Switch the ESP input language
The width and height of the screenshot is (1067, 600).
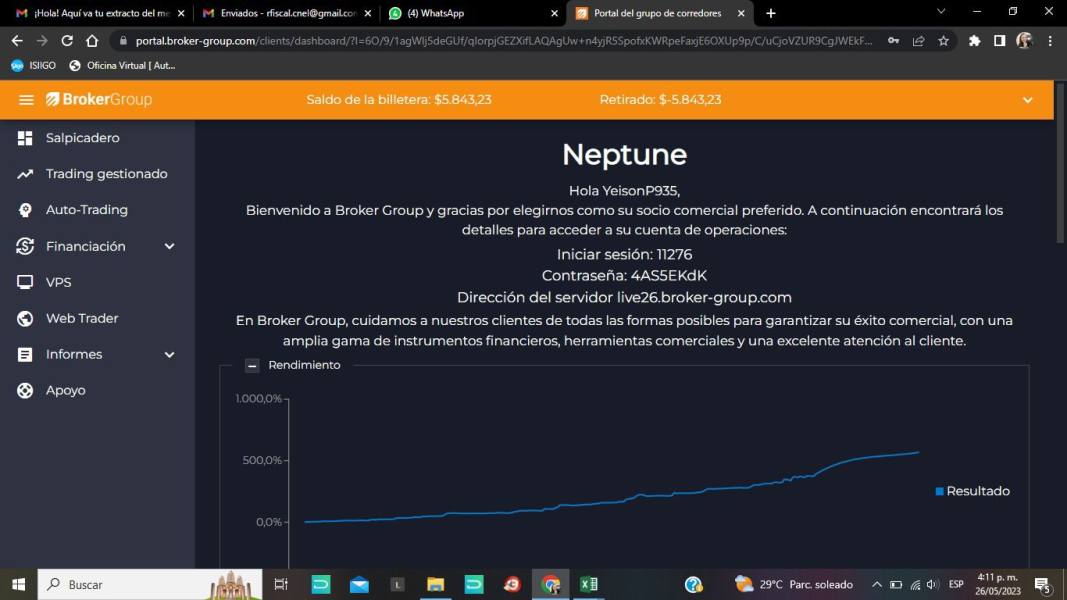click(x=956, y=584)
